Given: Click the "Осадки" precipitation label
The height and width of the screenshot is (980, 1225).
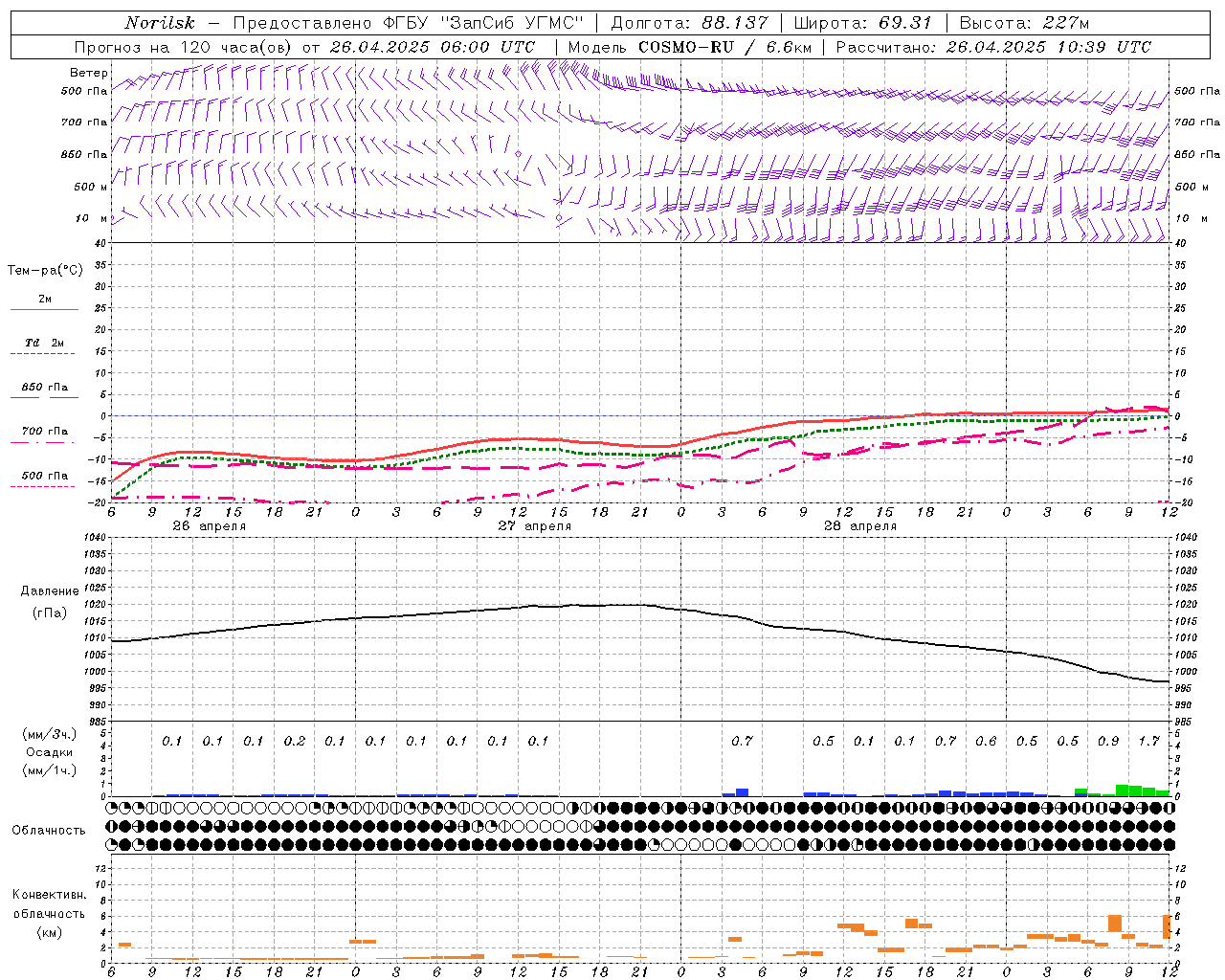Looking at the screenshot, I should pyautogui.click(x=50, y=752).
